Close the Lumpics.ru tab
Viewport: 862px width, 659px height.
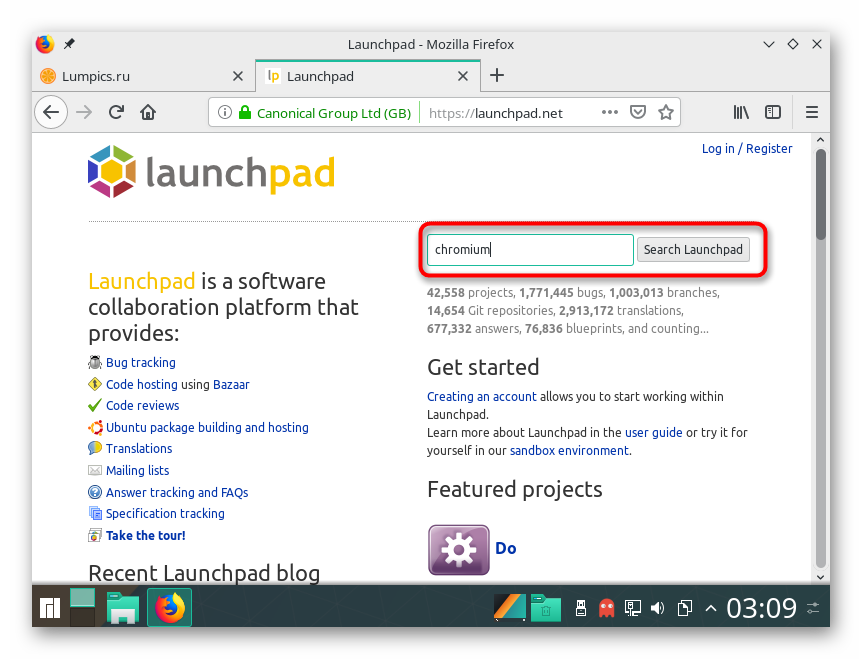click(x=237, y=76)
